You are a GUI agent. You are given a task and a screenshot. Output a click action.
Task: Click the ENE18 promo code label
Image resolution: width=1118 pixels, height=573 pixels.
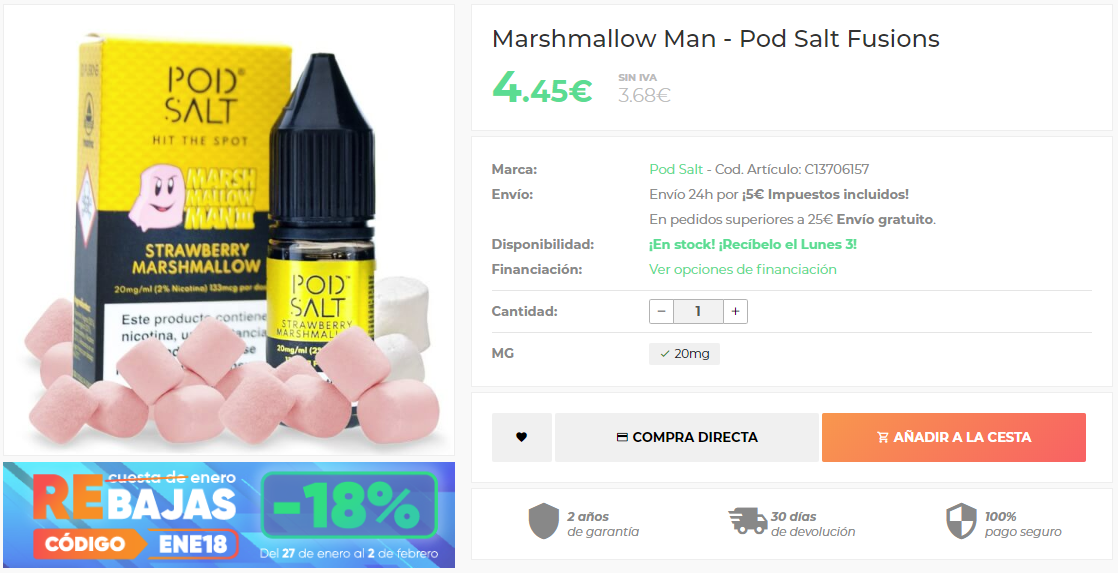193,544
